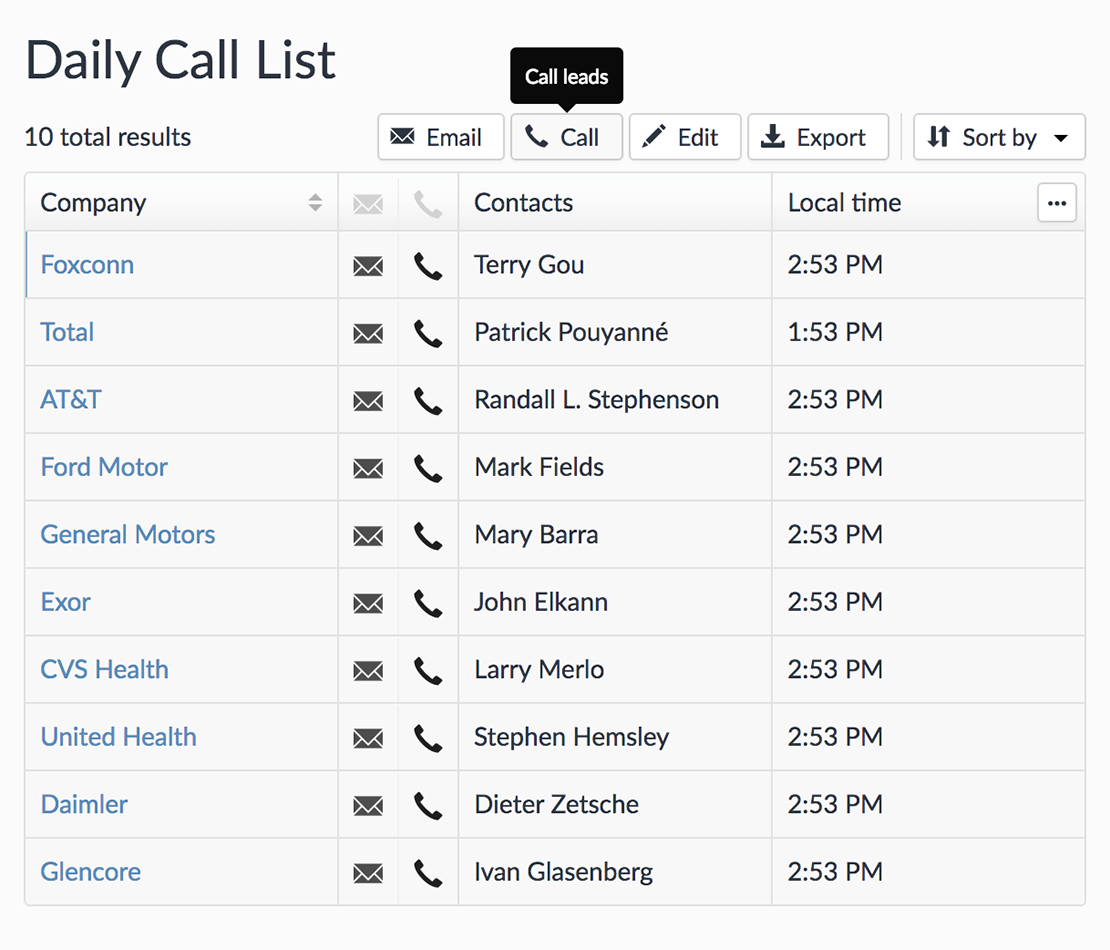Viewport: 1110px width, 950px height.
Task: Click the Contacts column header
Action: click(x=615, y=203)
